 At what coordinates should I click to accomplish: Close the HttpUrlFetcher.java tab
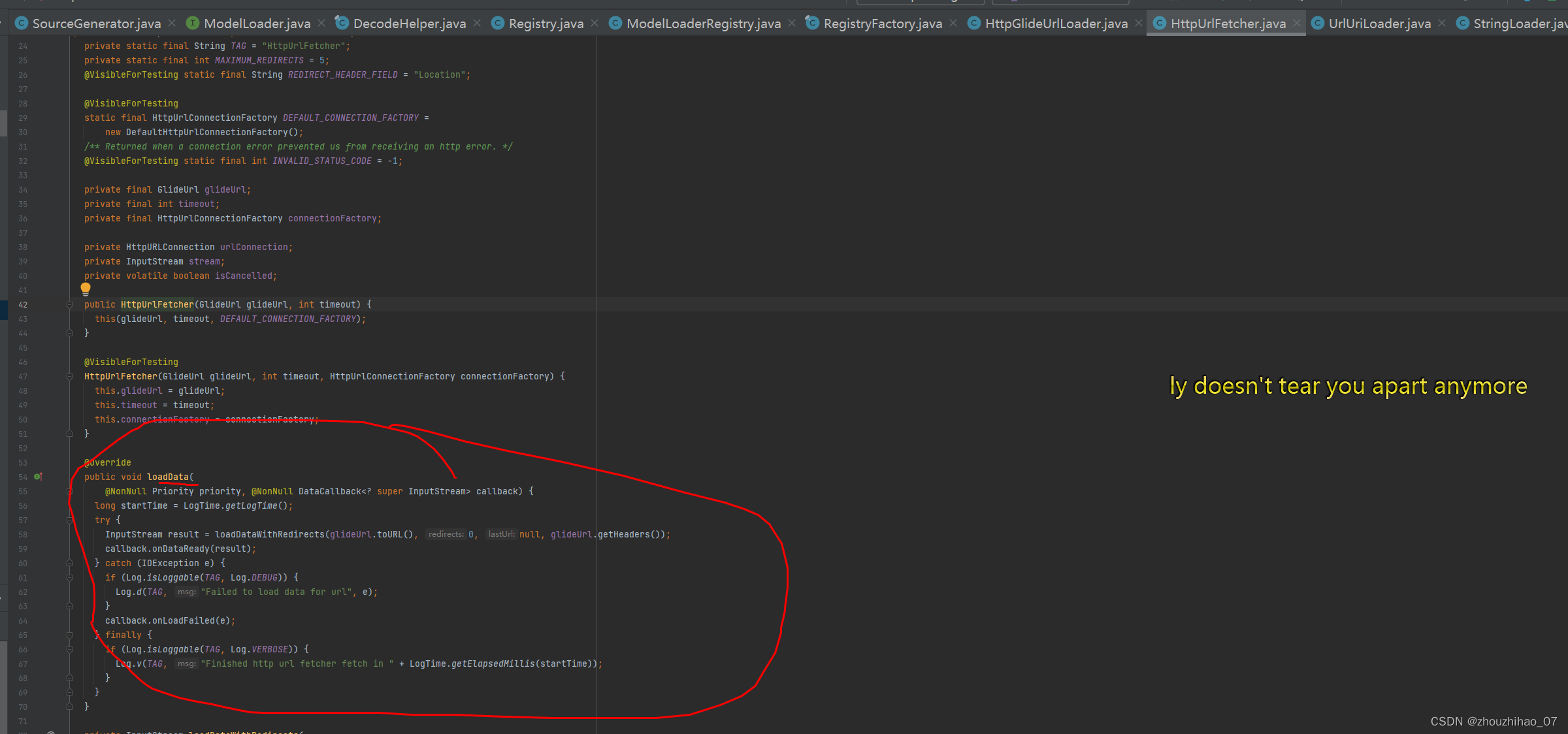[1297, 24]
